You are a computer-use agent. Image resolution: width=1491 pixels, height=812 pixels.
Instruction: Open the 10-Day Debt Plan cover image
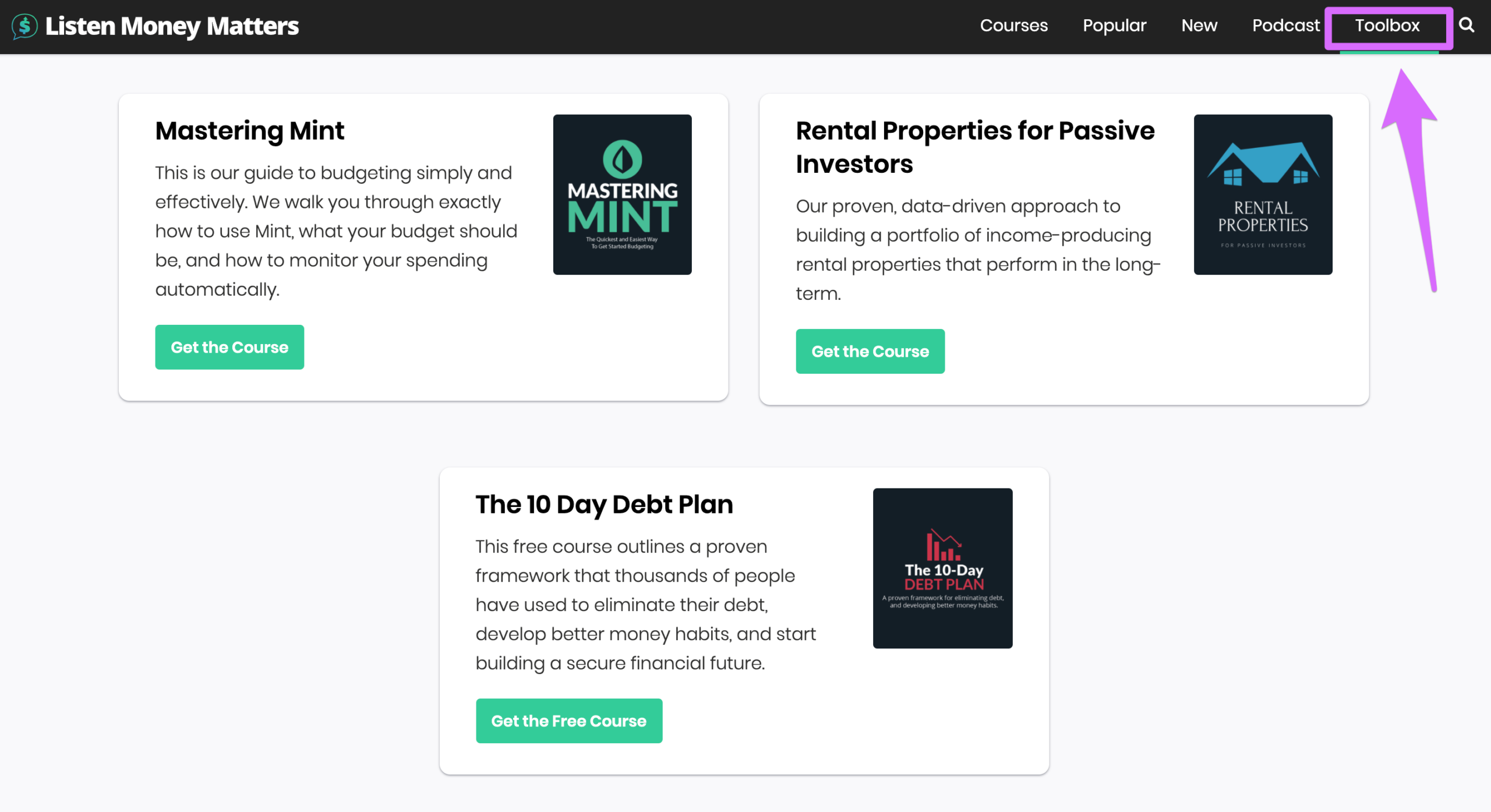942,568
